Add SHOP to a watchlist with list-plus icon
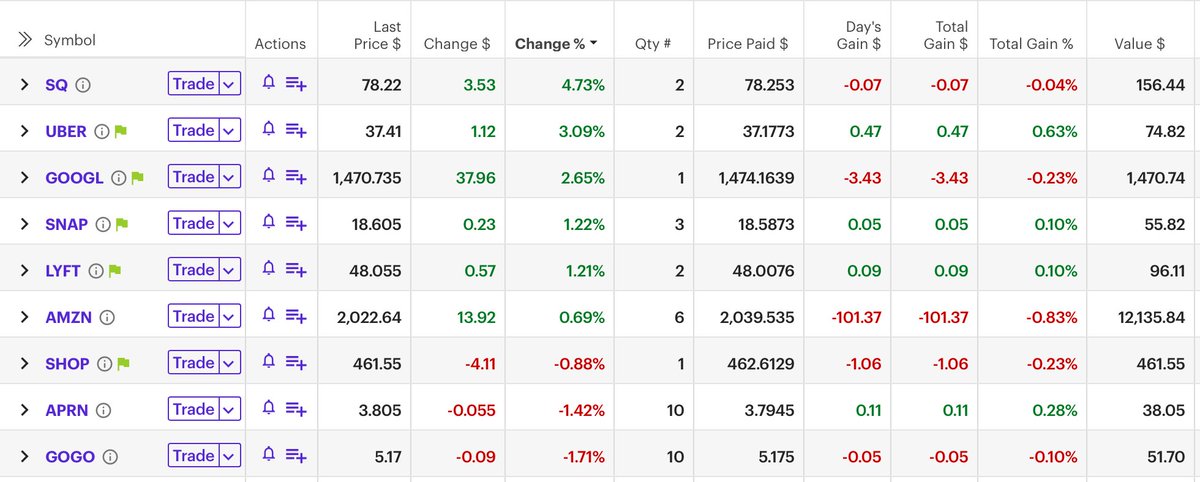The image size is (1200, 482). point(296,364)
